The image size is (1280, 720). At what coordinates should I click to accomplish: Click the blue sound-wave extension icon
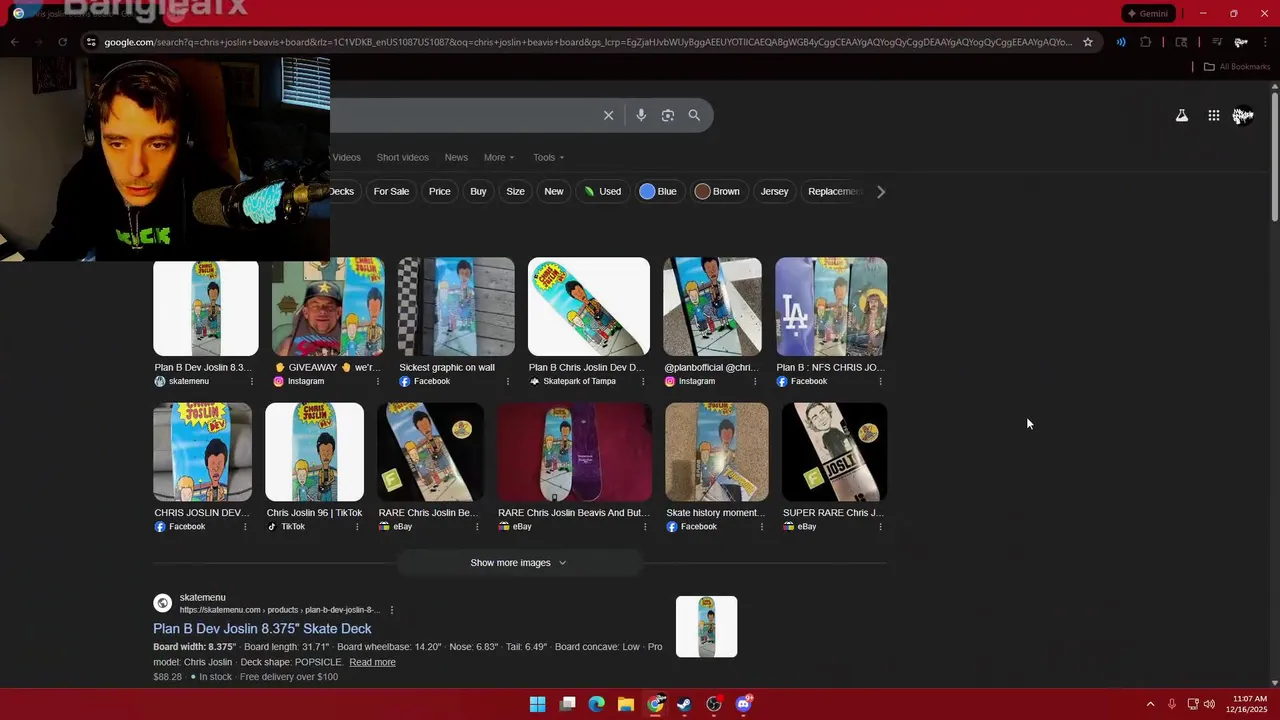(1121, 42)
